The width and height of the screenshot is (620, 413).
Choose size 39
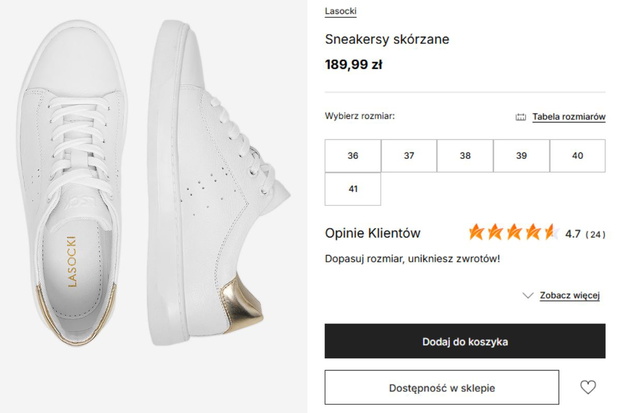click(521, 155)
